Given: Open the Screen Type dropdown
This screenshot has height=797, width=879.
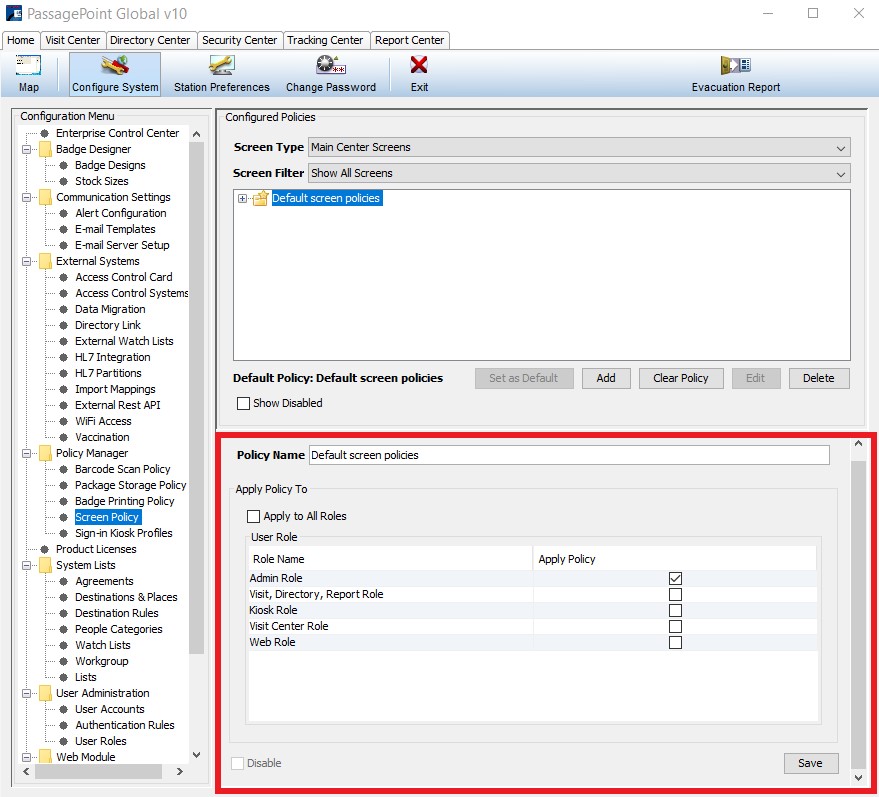Looking at the screenshot, I should [x=579, y=147].
